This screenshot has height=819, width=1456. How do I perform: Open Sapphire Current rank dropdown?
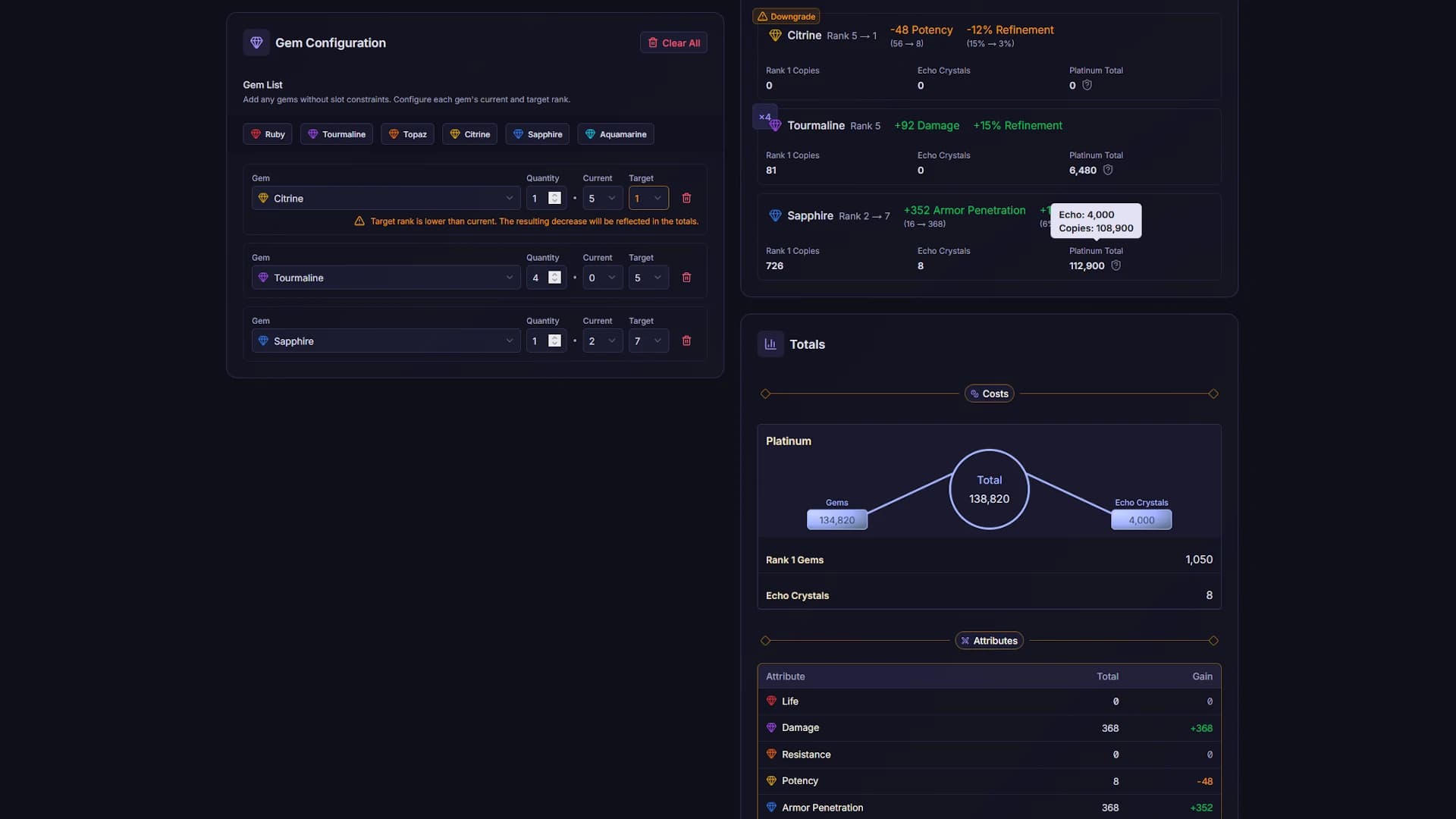tap(603, 341)
